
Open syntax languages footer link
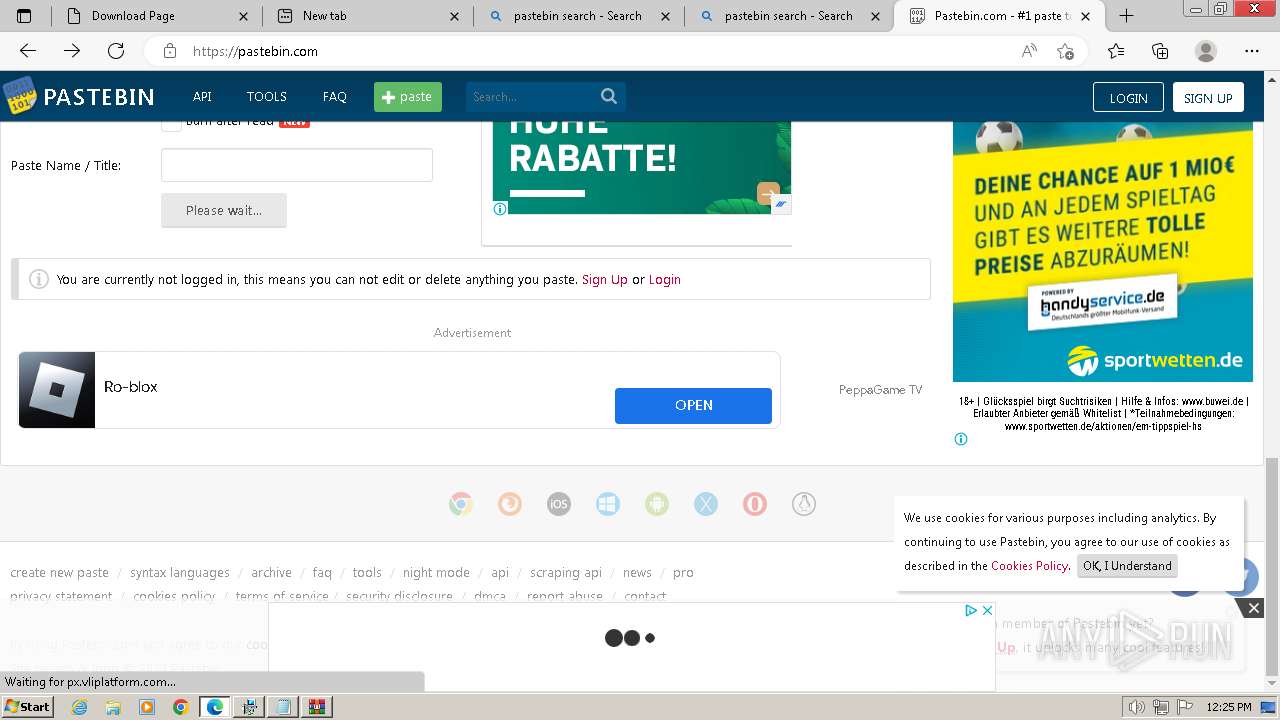180,572
